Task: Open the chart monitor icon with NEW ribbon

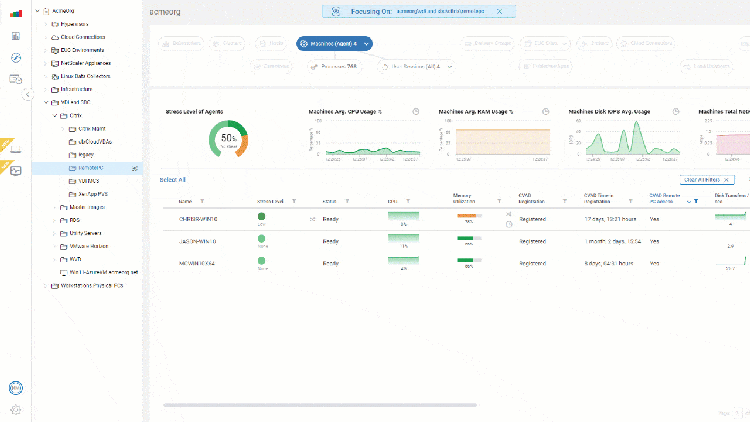Action: click(x=16, y=171)
